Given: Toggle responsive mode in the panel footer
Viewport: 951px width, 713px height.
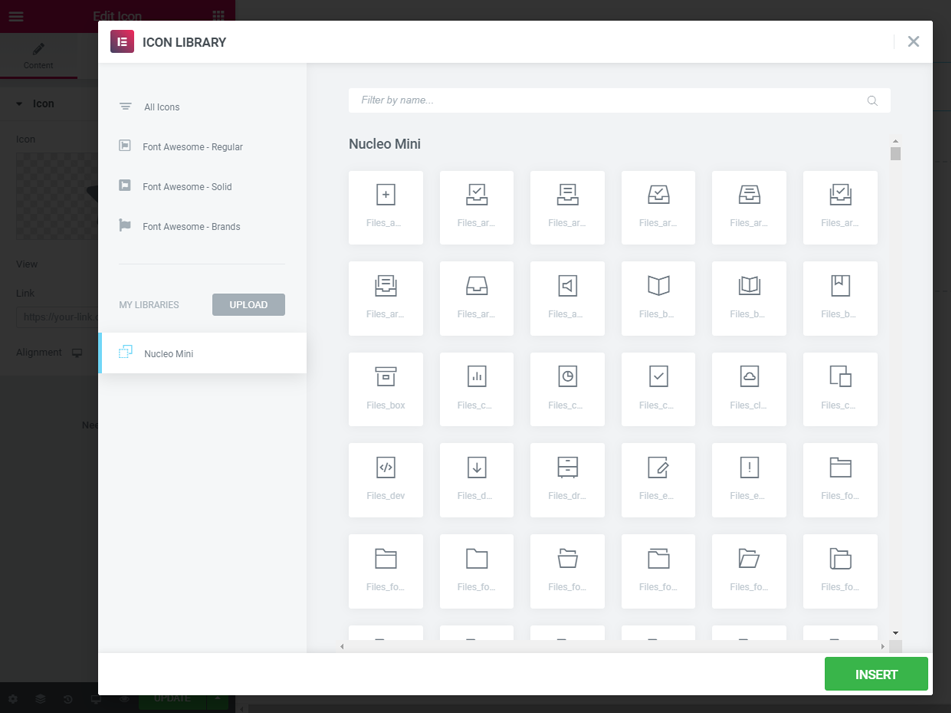Looking at the screenshot, I should (96, 699).
